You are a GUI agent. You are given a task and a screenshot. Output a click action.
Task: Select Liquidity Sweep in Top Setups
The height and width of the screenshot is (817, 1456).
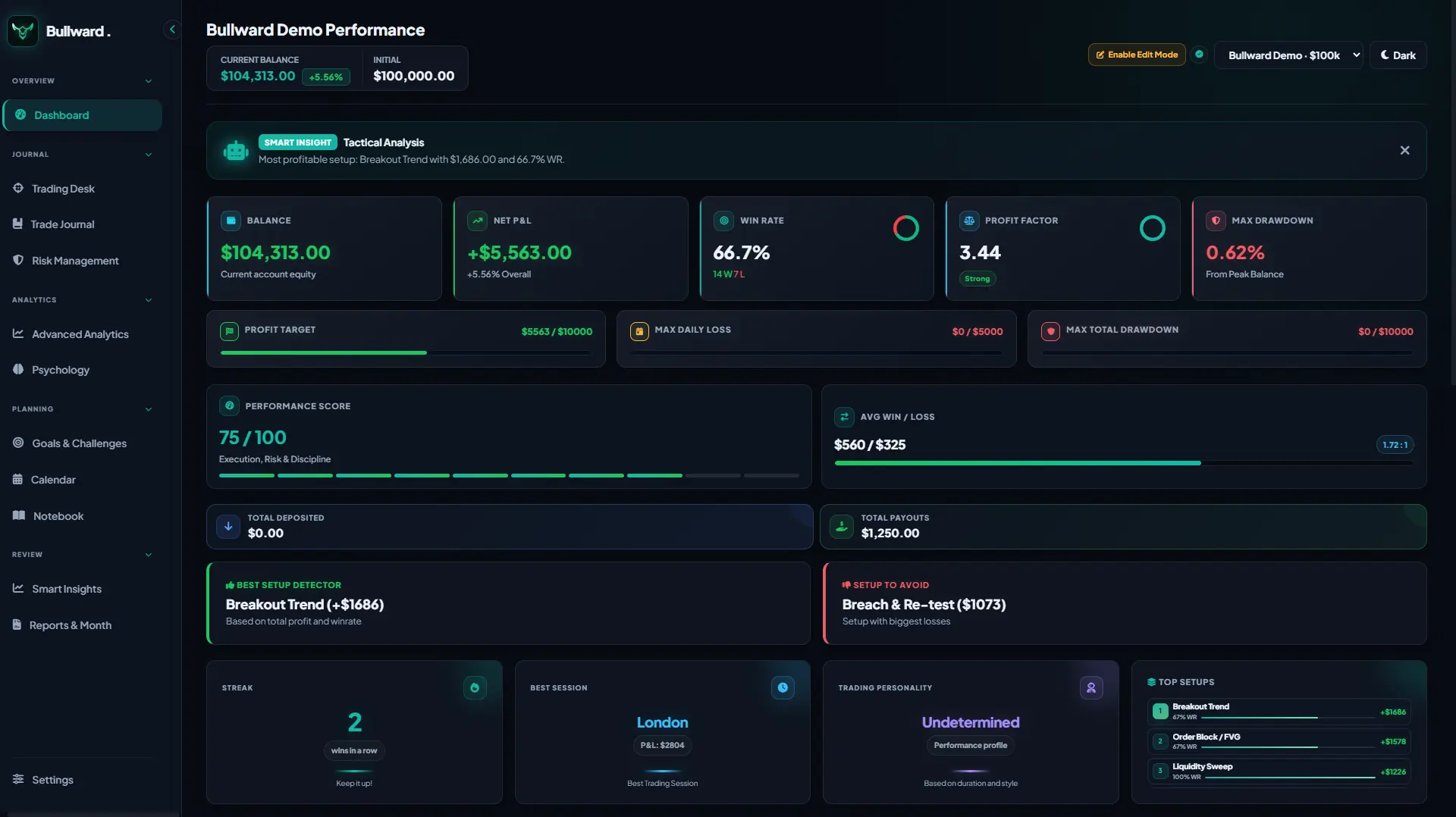[x=1279, y=772]
